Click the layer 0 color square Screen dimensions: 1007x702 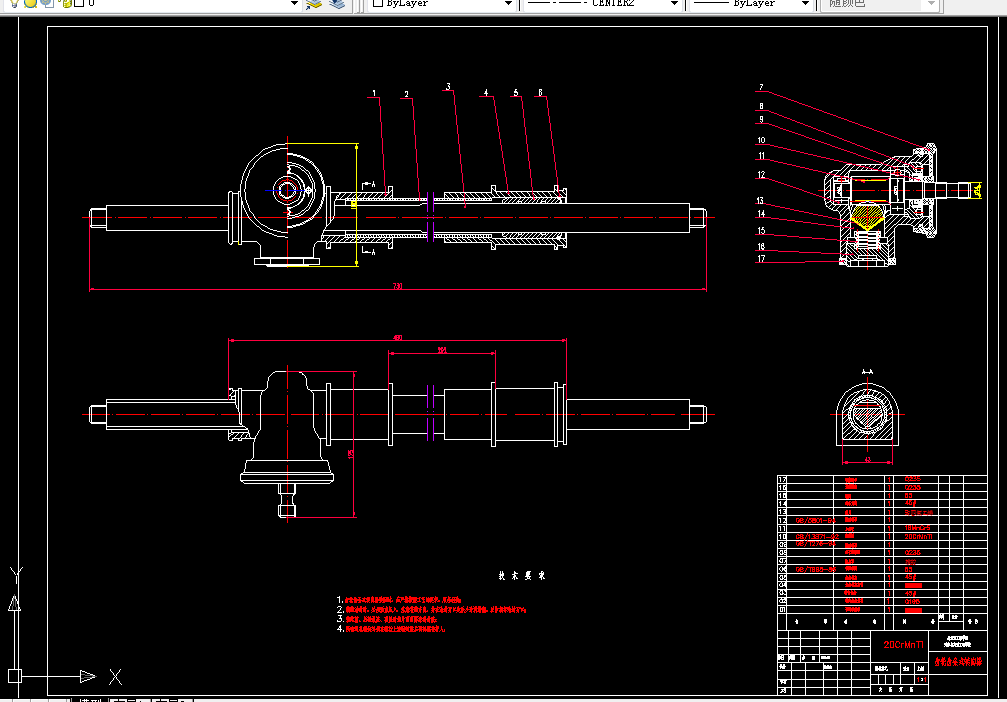(78, 3)
